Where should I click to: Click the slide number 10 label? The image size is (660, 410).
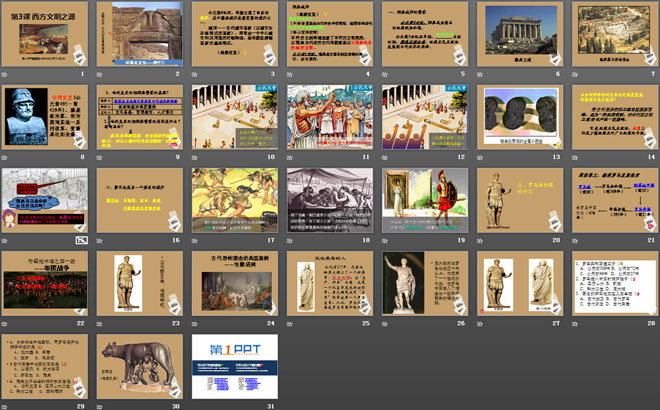coord(271,157)
